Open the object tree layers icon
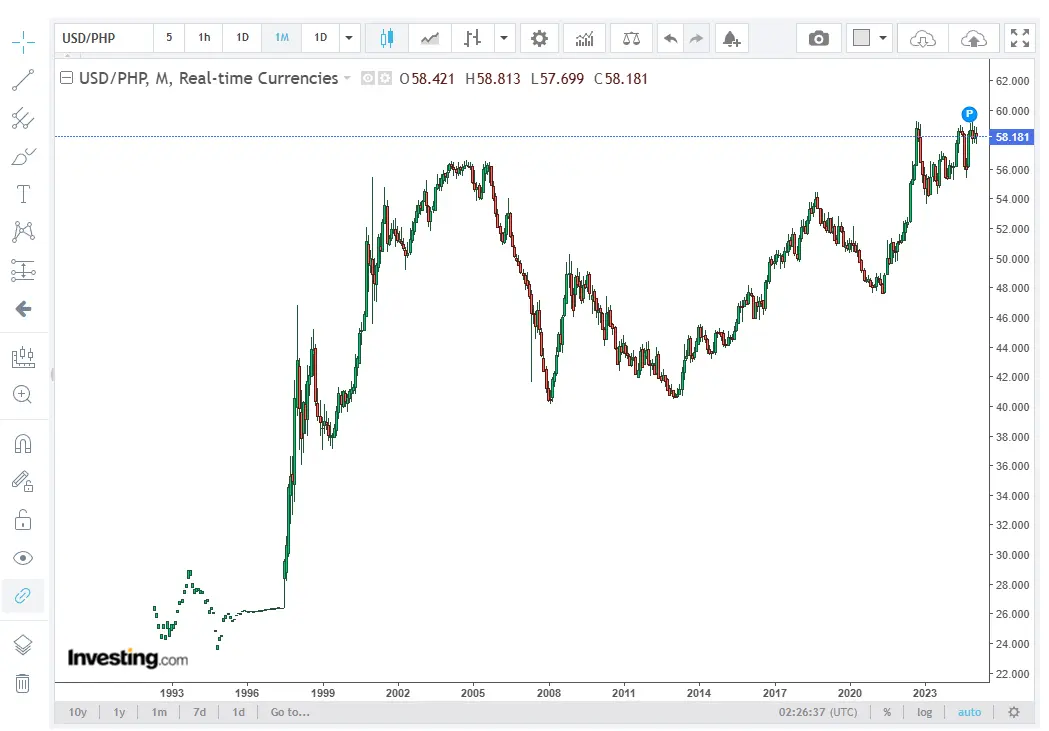This screenshot has height=731, width=1049. click(23, 645)
